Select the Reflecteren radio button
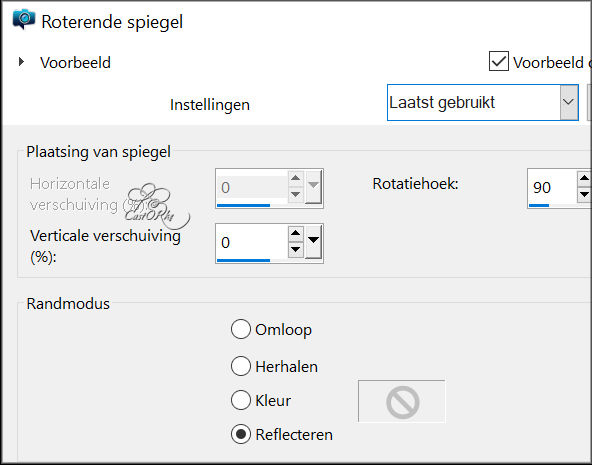The image size is (592, 465). (x=241, y=434)
